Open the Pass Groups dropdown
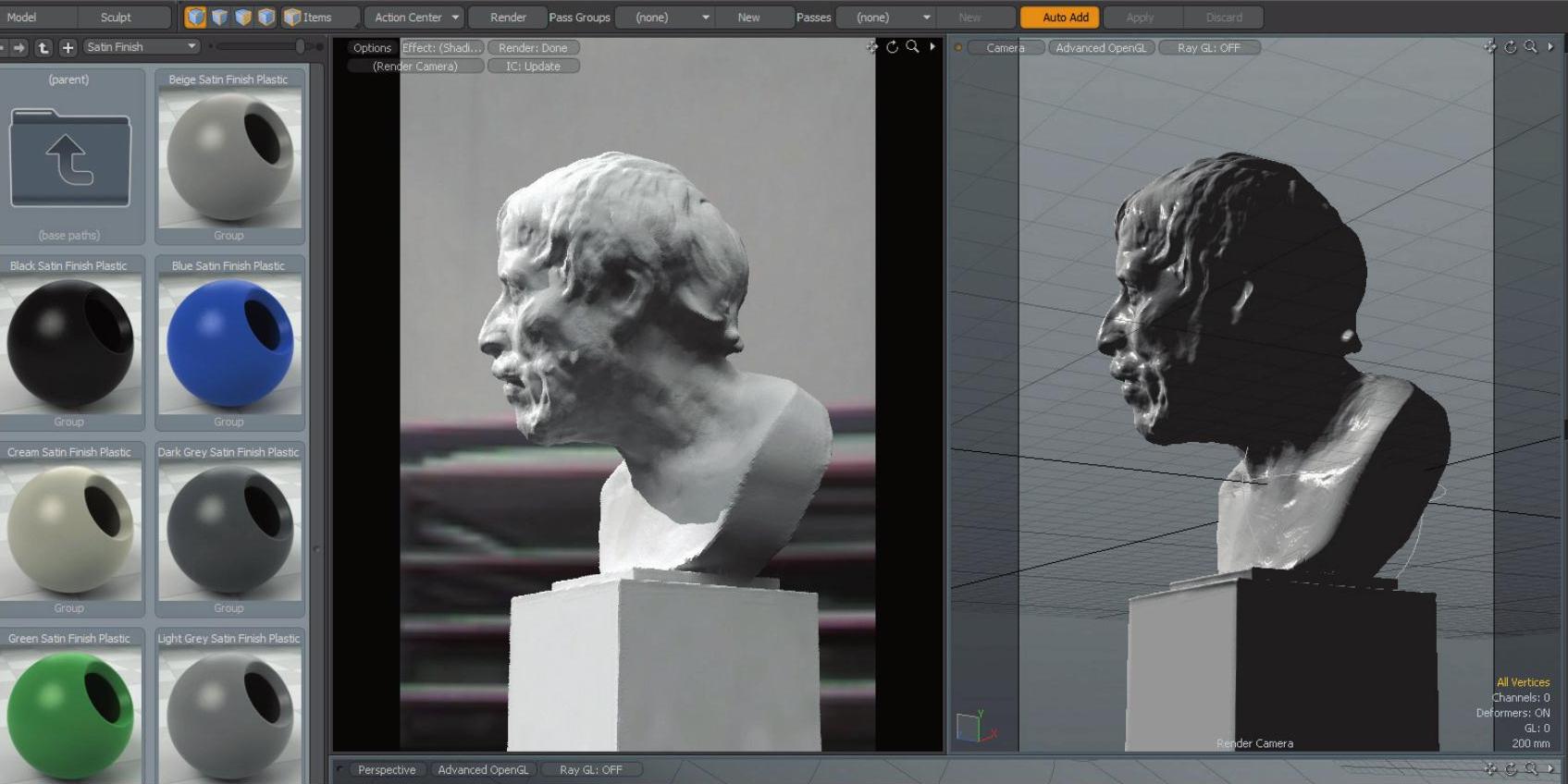The width and height of the screenshot is (1568, 784). tap(664, 18)
